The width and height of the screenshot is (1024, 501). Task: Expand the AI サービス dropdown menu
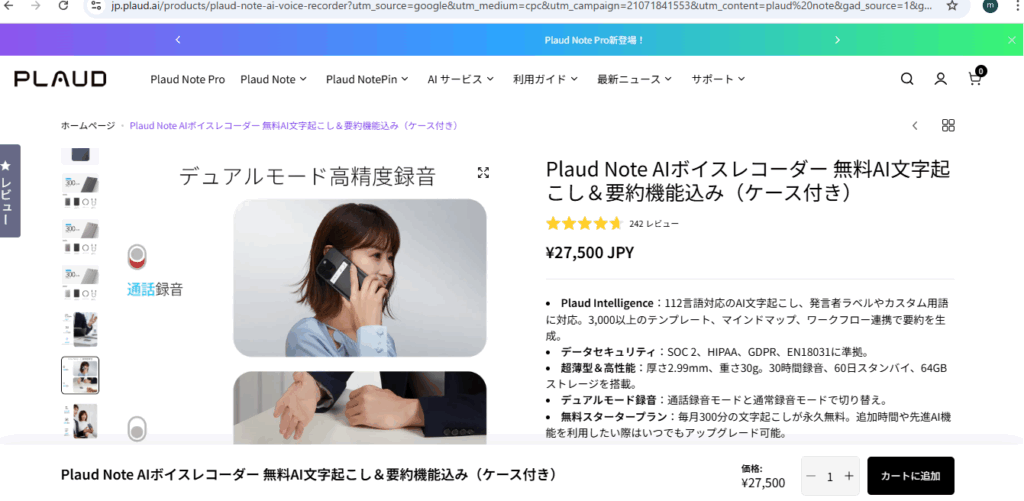tap(460, 79)
